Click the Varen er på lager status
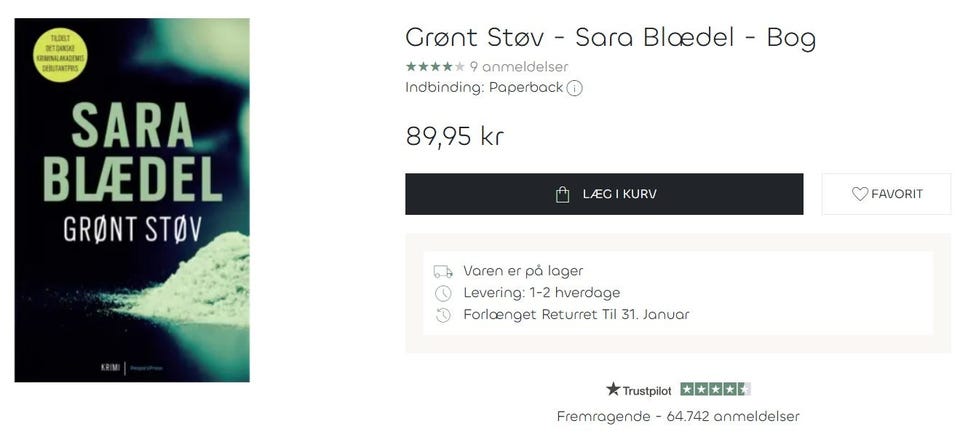Screen dimensions: 960x437 click(x=523, y=271)
